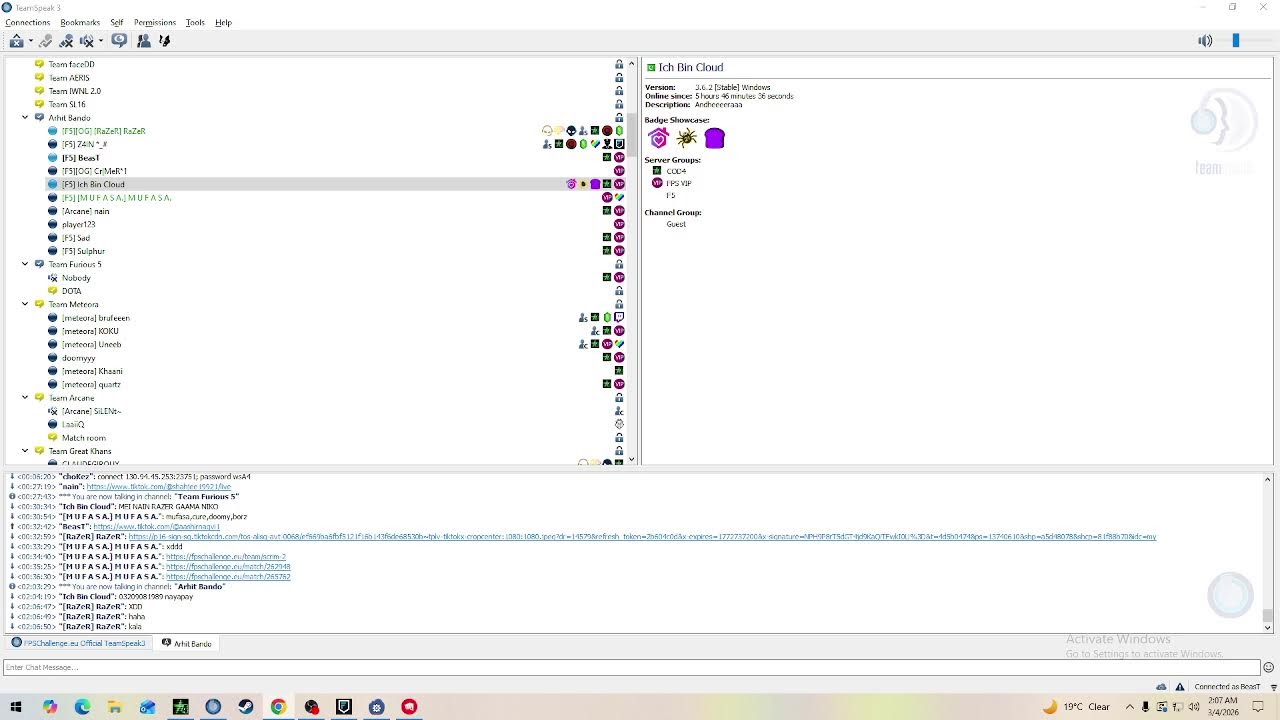Open the fpschallenge.eu/match/262948 link
The height and width of the screenshot is (720, 1280).
tap(228, 567)
